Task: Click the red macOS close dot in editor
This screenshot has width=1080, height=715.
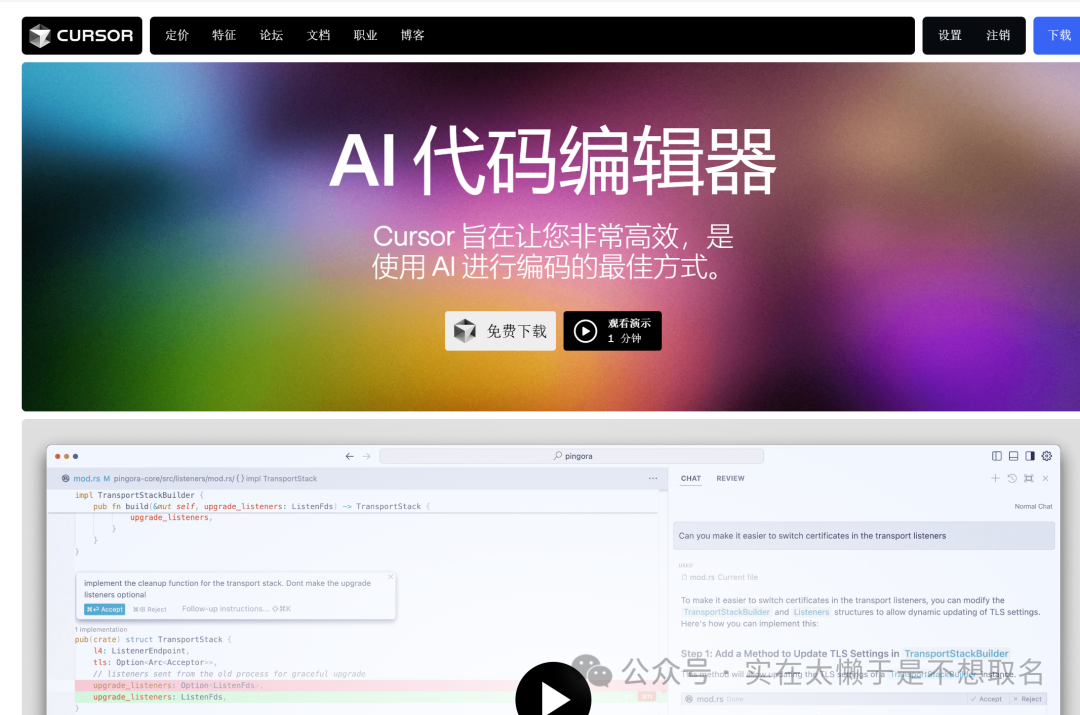Action: pyautogui.click(x=58, y=456)
